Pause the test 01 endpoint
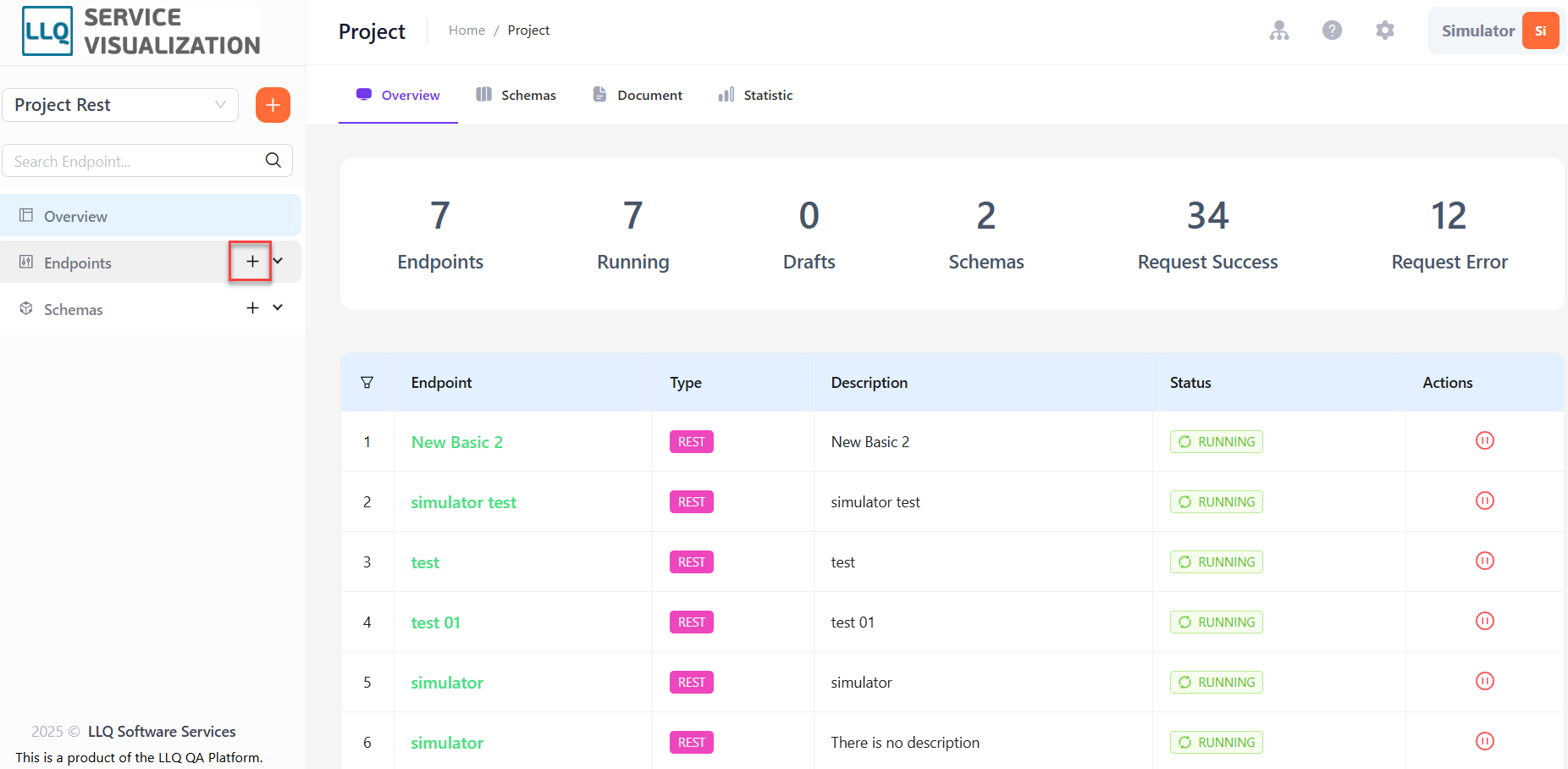This screenshot has width=1568, height=769. coord(1484,621)
